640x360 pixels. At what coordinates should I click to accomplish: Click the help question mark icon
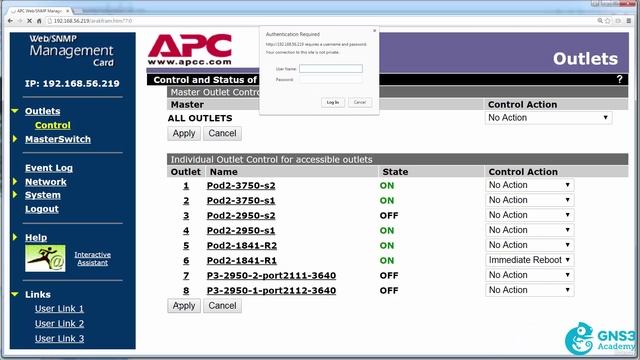point(620,79)
